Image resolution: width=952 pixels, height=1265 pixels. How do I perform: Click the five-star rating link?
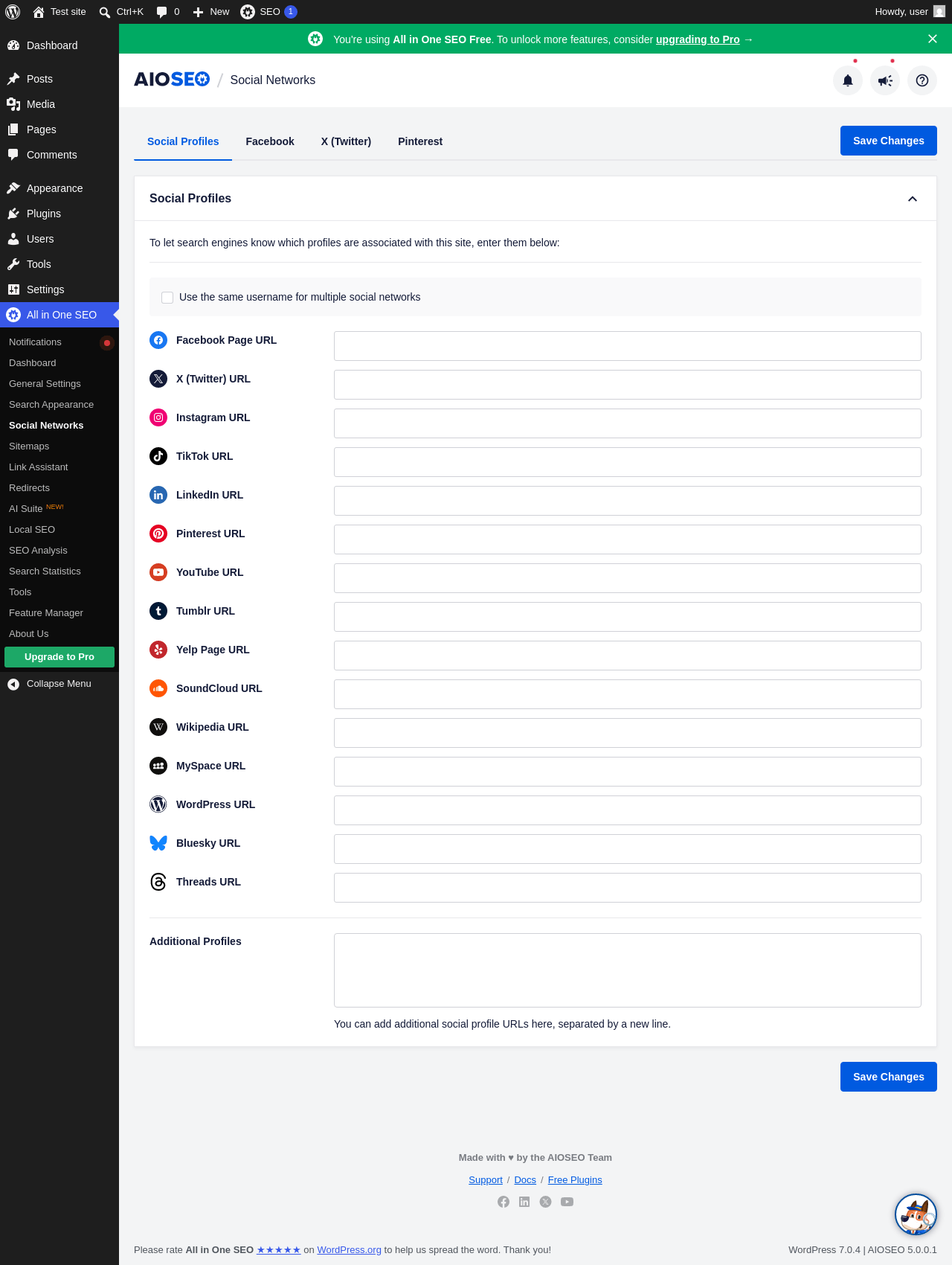[x=279, y=1250]
